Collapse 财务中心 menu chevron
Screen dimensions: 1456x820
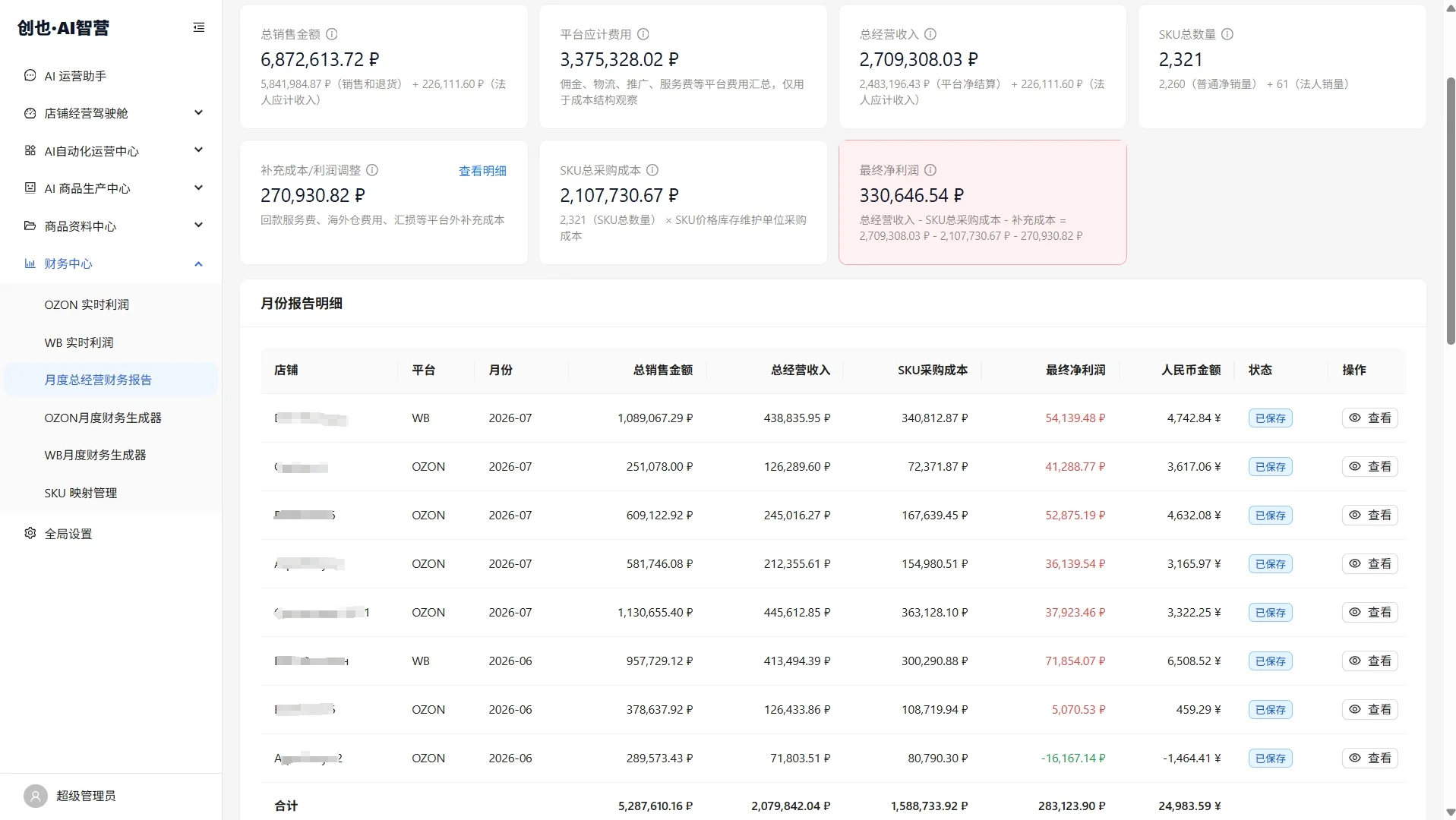[x=199, y=263]
